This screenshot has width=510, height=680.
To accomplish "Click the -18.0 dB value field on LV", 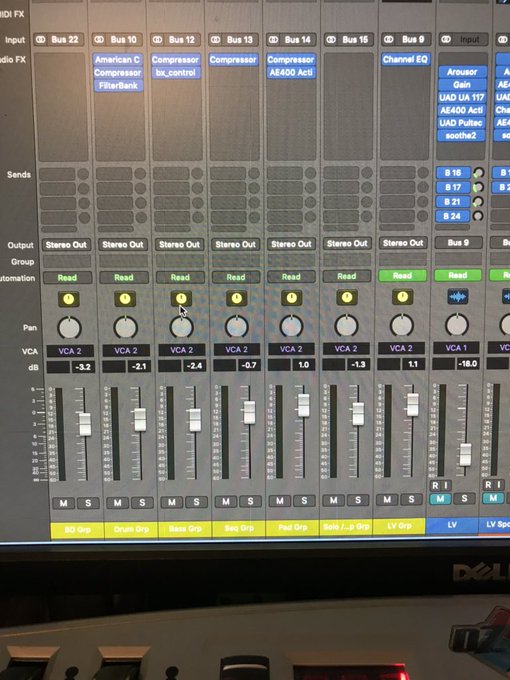I will pyautogui.click(x=468, y=364).
